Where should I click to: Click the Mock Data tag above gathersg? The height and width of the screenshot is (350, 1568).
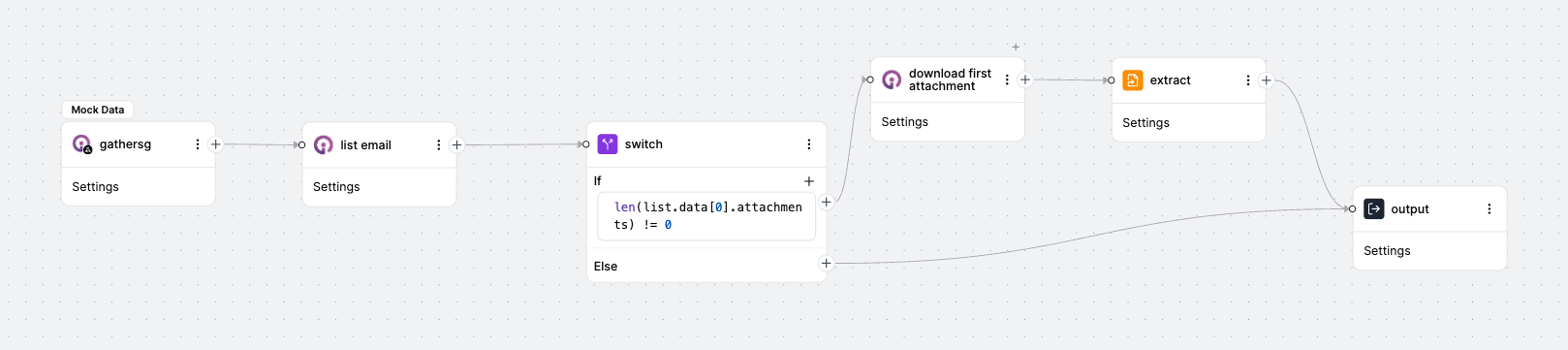[98, 110]
